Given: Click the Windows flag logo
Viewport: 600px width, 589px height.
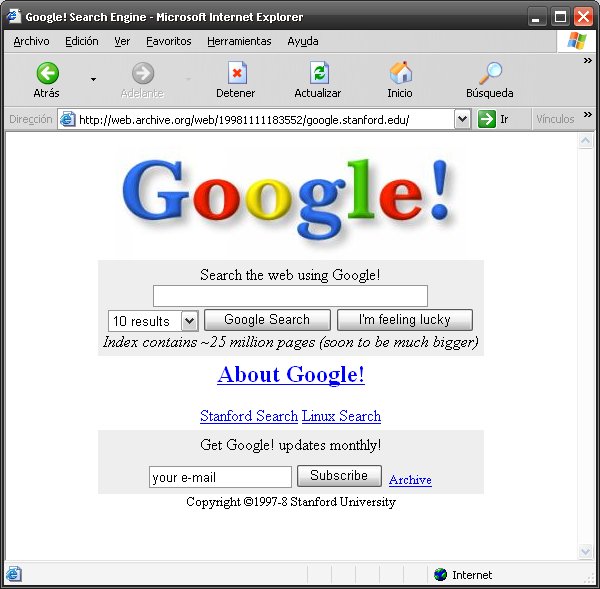Looking at the screenshot, I should 576,41.
